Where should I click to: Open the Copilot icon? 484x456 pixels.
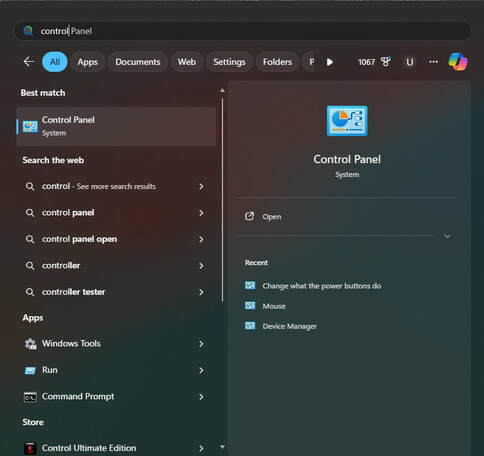pyautogui.click(x=458, y=62)
